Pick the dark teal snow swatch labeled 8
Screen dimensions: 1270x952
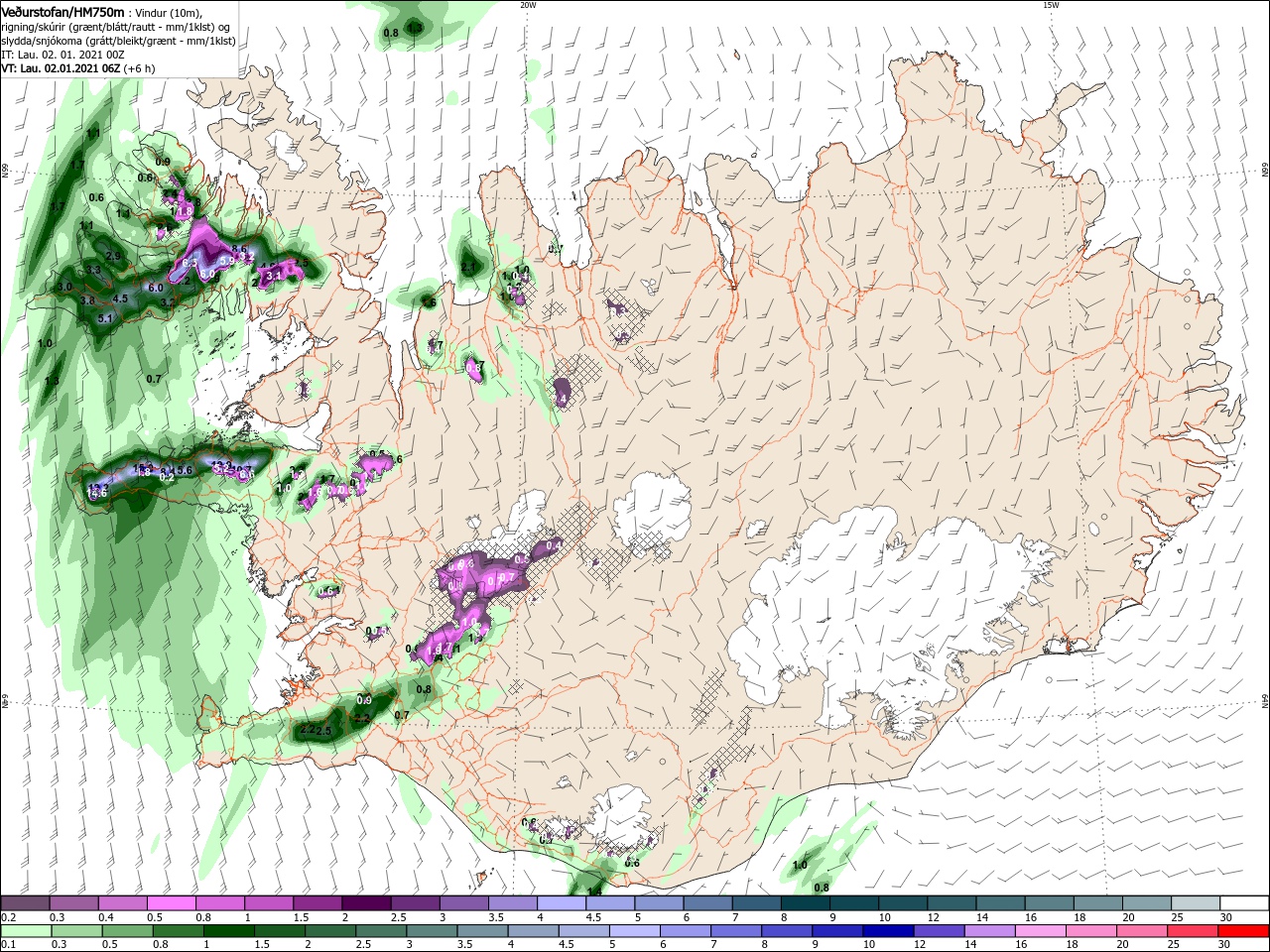804,903
